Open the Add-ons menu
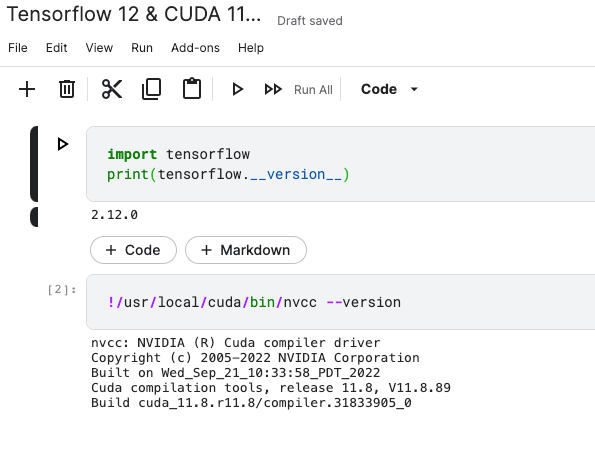 195,48
